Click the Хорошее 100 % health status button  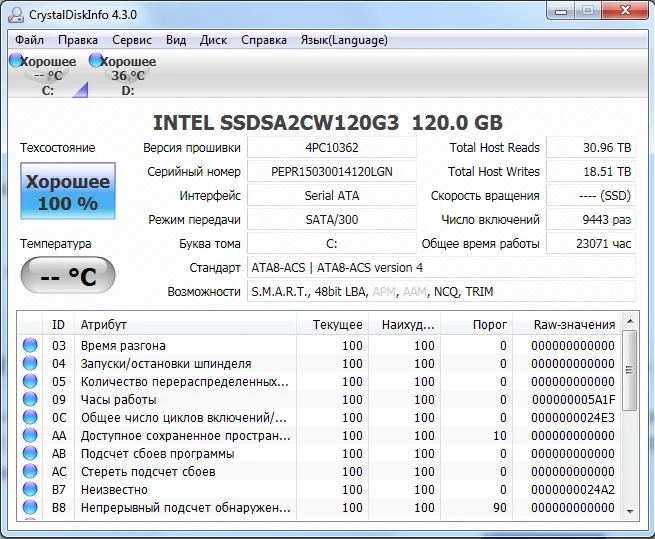pyautogui.click(x=68, y=193)
